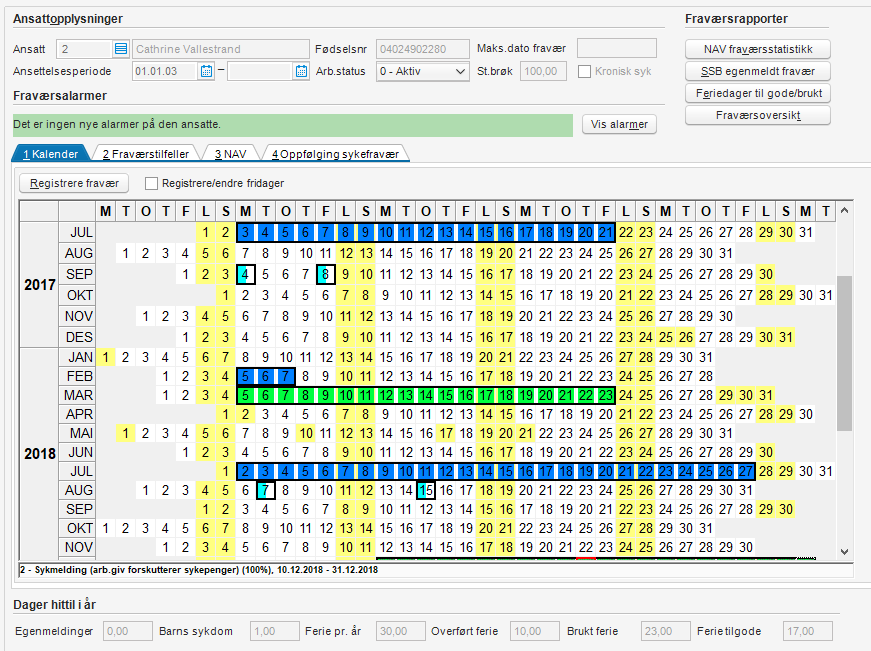Viewport: 871px width, 651px height.
Task: Click the Ferie tilgode field 17,00
Action: [808, 632]
